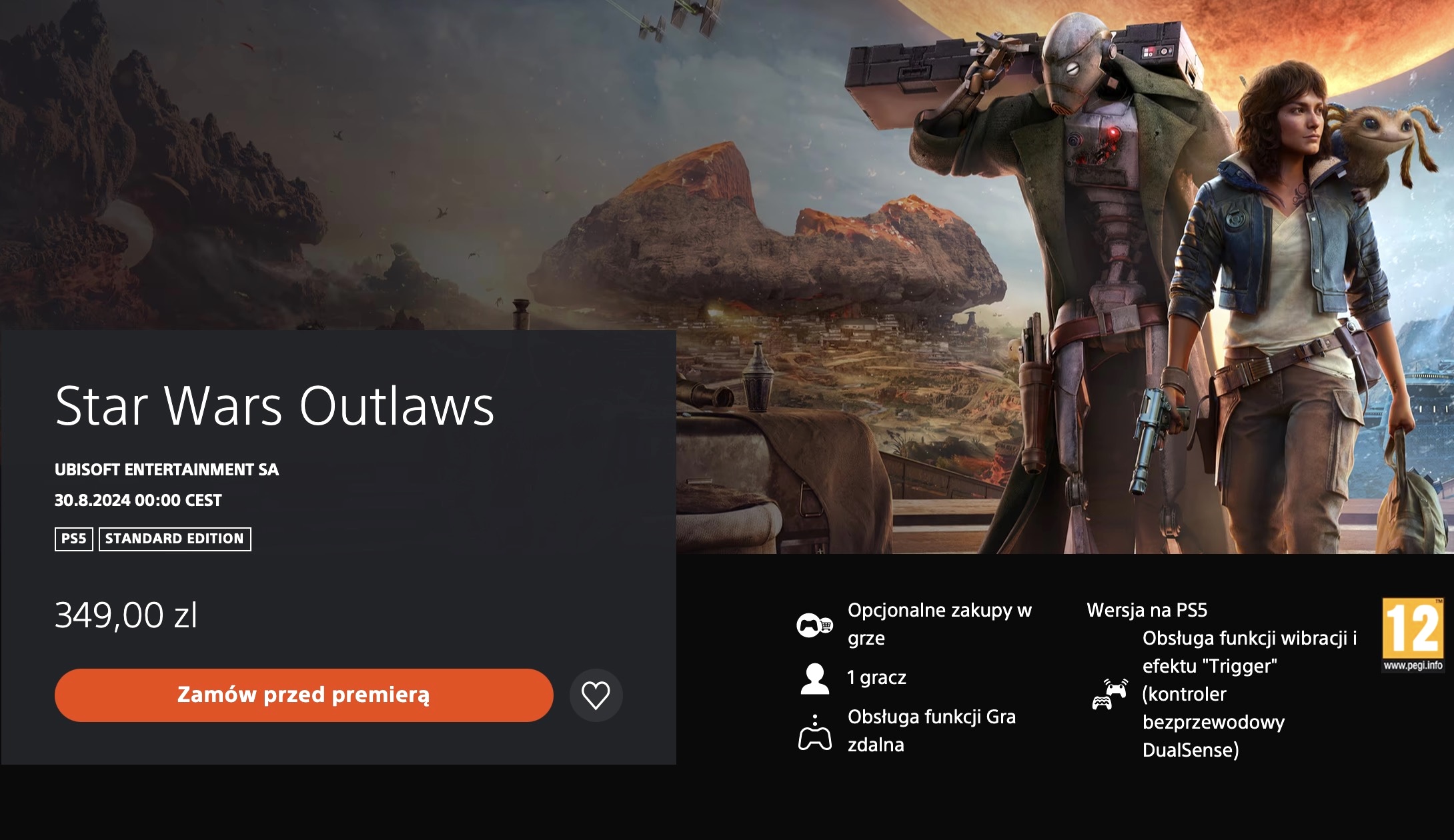Click the 349,00 zl price text
Image resolution: width=1454 pixels, height=840 pixels.
click(x=126, y=615)
